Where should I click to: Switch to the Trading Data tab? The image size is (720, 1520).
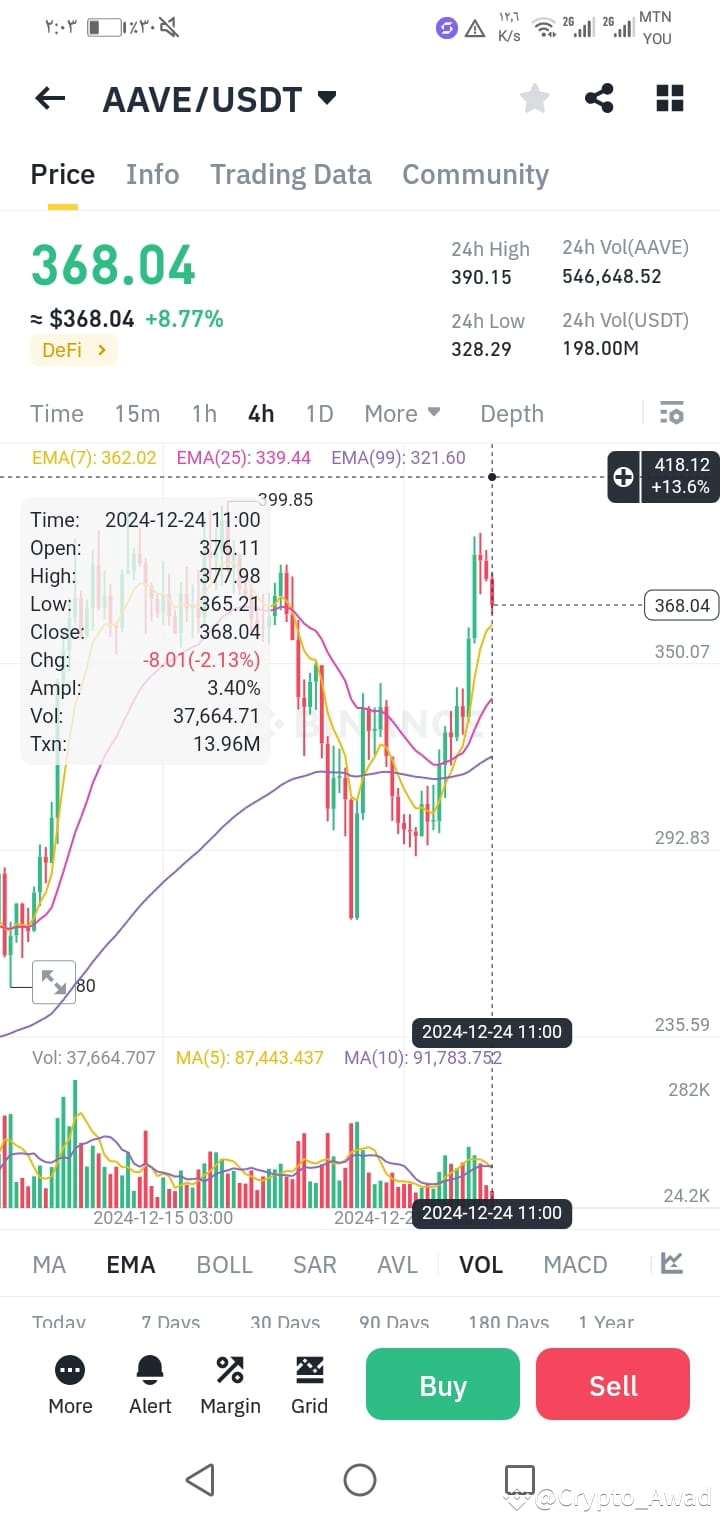tap(290, 174)
